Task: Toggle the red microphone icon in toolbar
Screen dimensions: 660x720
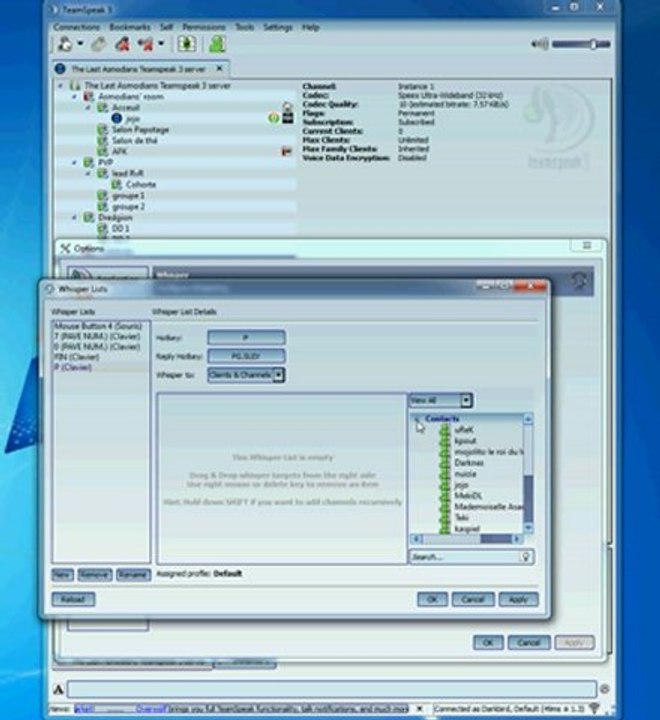Action: [x=122, y=45]
